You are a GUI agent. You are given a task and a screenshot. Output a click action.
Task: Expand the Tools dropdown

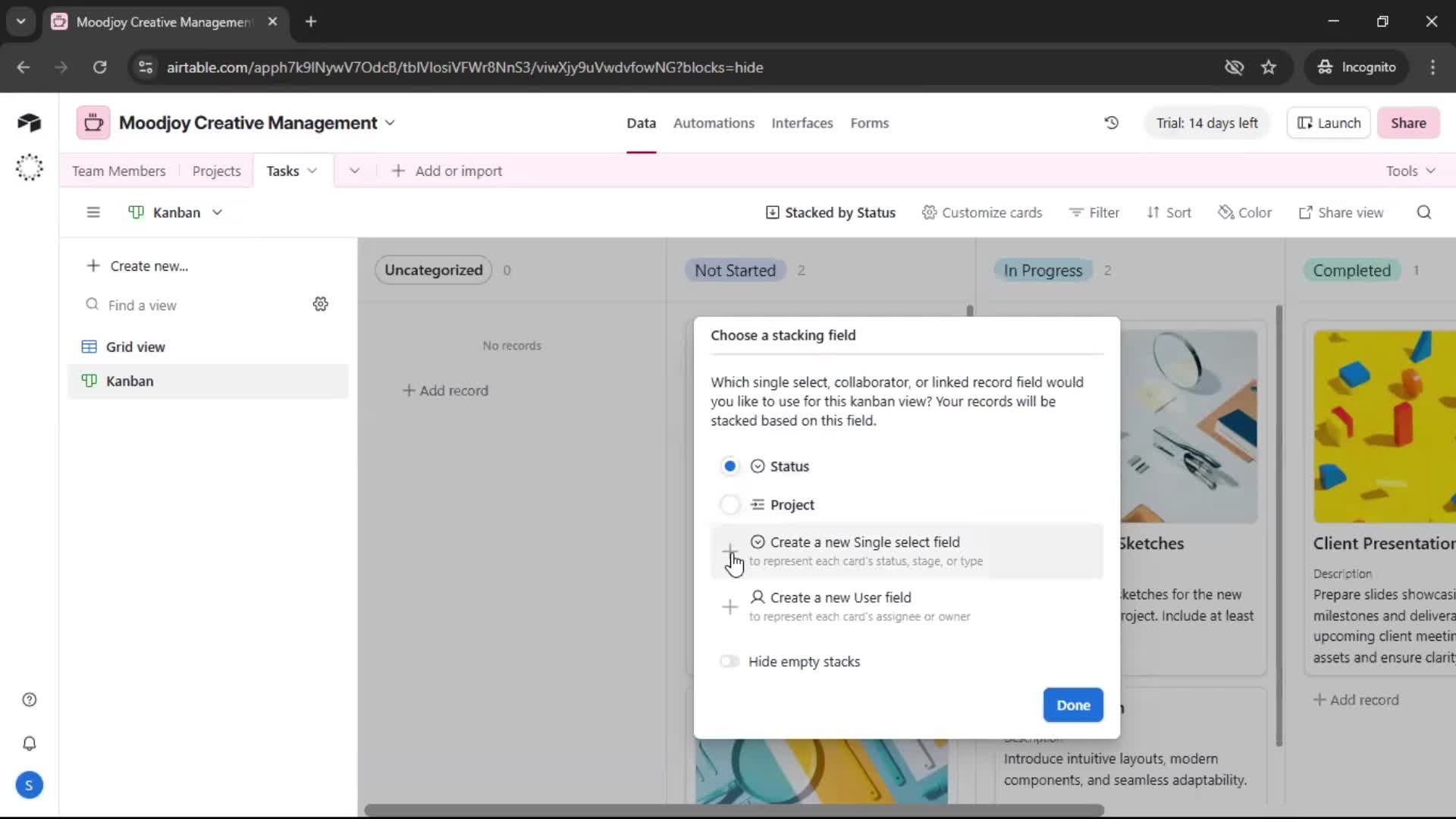click(x=1411, y=171)
